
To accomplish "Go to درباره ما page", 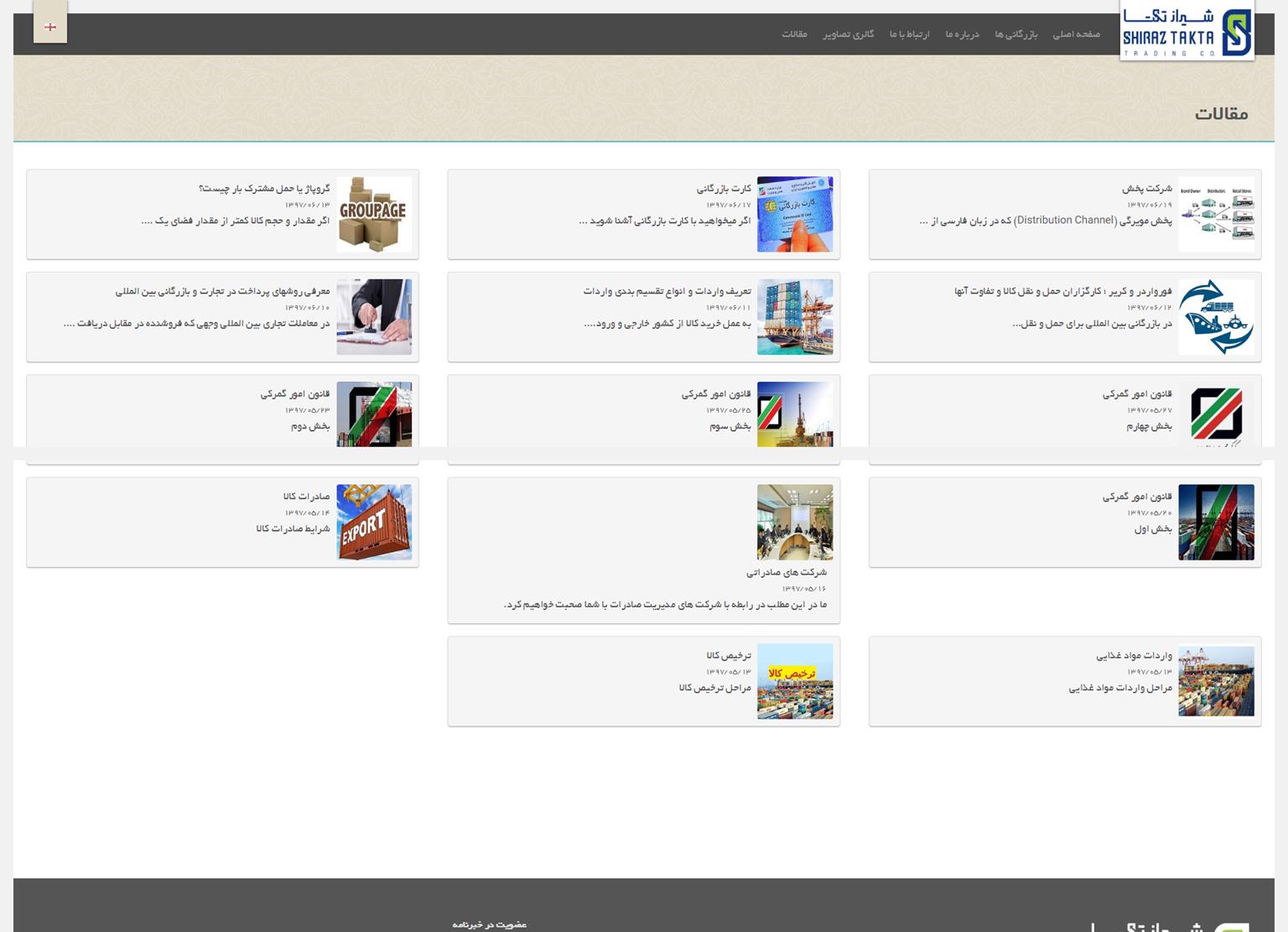I will click(x=962, y=34).
